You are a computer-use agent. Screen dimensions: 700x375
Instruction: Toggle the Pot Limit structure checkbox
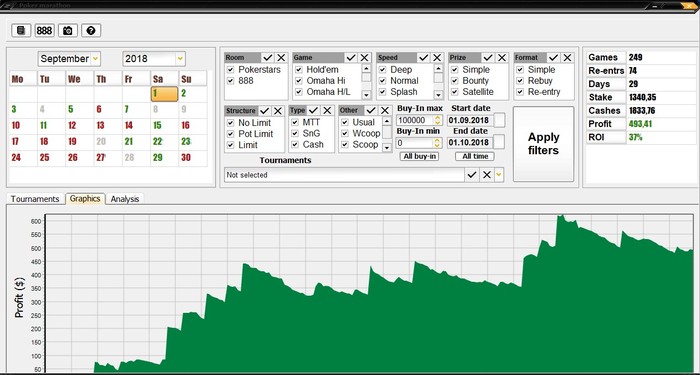click(x=230, y=134)
